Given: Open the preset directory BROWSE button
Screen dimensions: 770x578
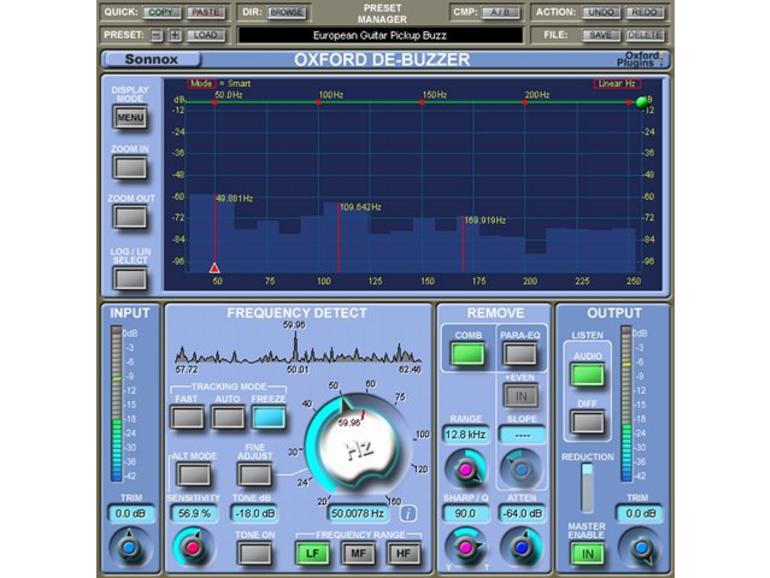Looking at the screenshot, I should pyautogui.click(x=287, y=12).
